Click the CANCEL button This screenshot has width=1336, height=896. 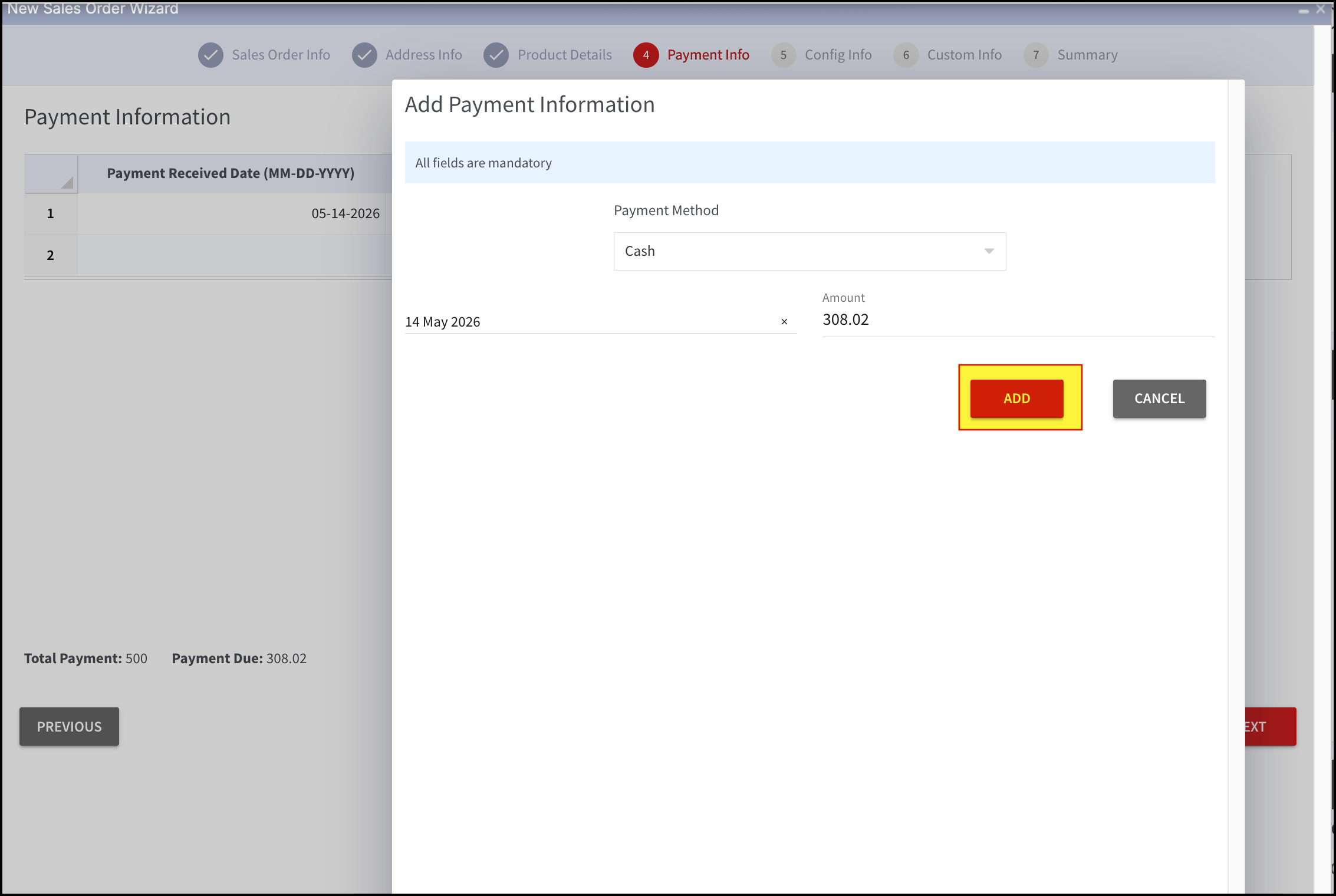(1159, 398)
